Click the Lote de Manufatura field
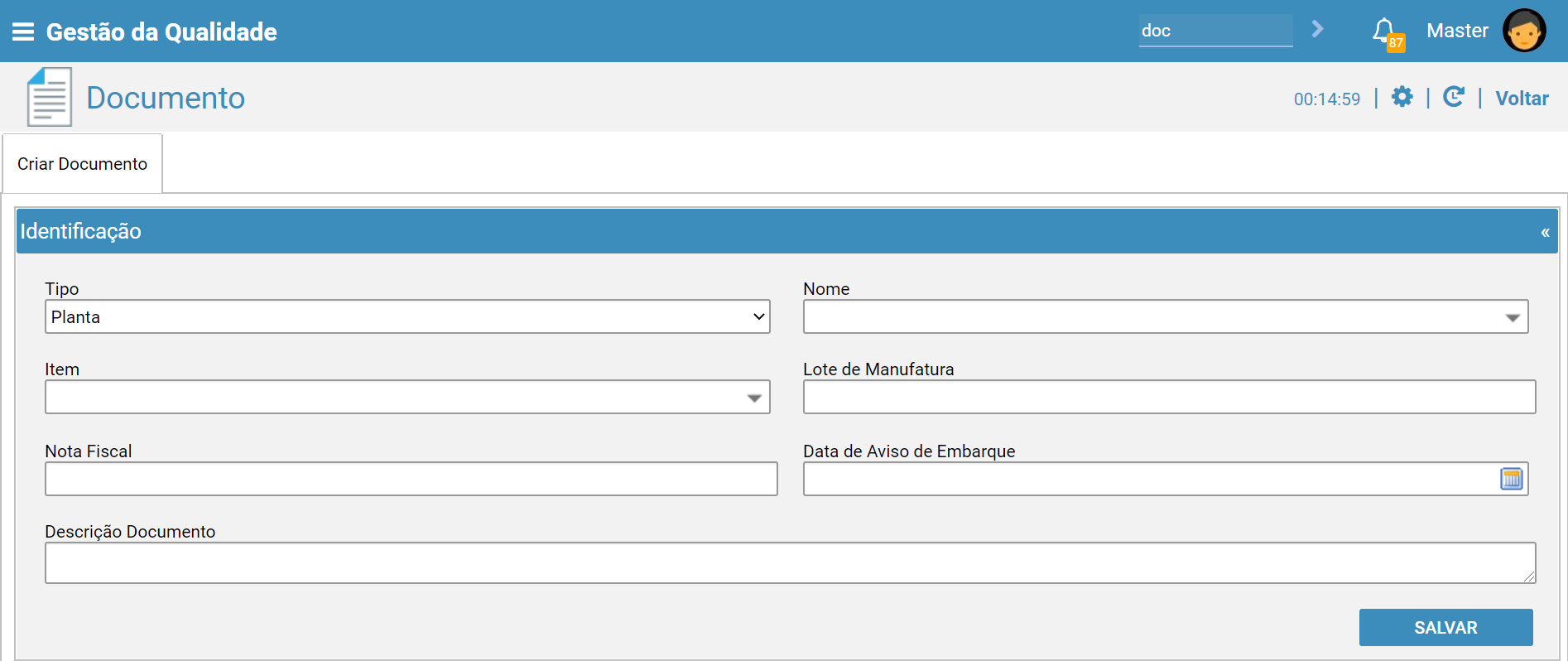The width and height of the screenshot is (1568, 661). tap(1169, 397)
